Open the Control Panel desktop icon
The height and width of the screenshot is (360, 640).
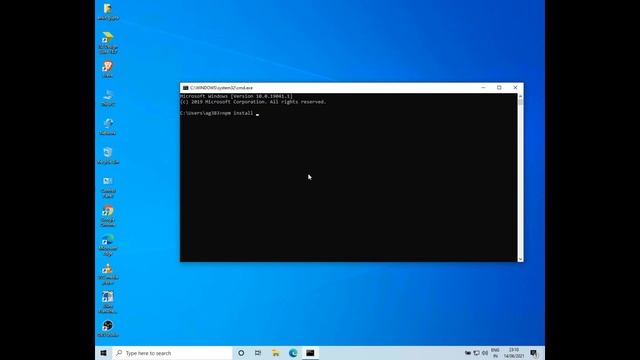click(108, 187)
